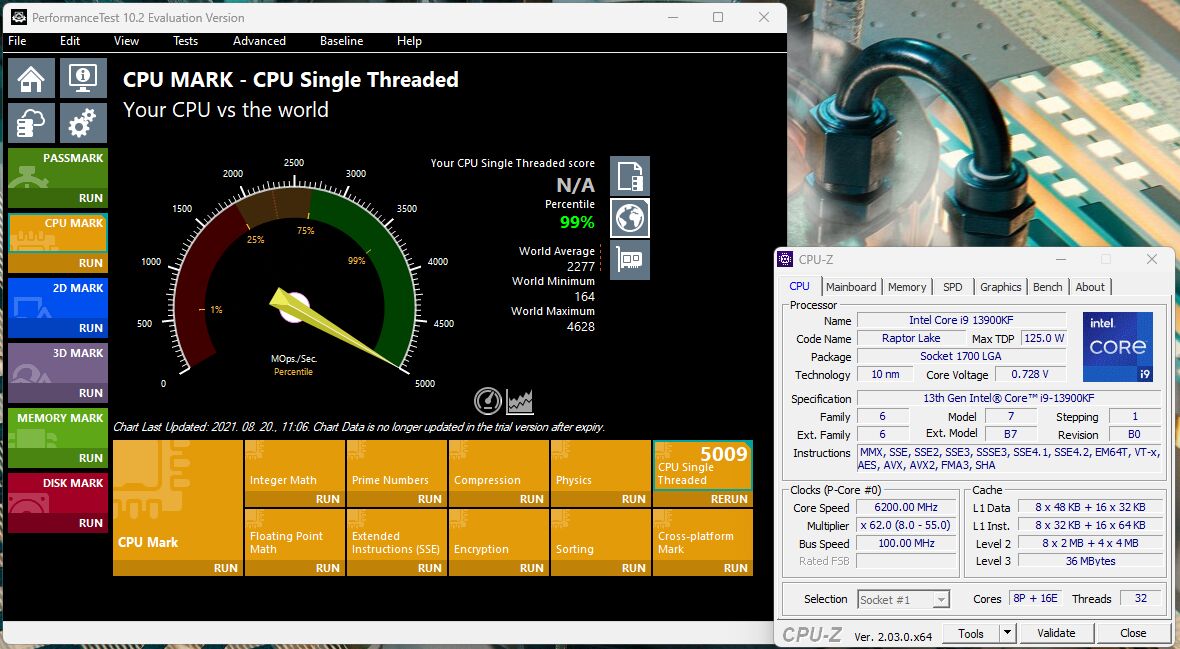Switch to the Graphics tab in CPU-Z
The width and height of the screenshot is (1180, 649).
[x=1001, y=287]
